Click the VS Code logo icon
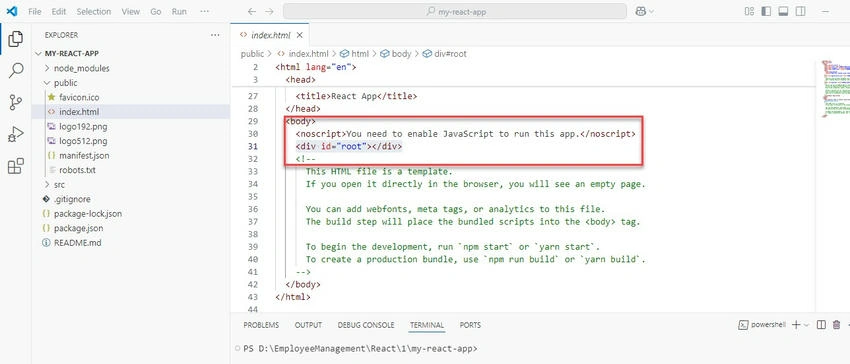Image resolution: width=850 pixels, height=364 pixels. [x=12, y=11]
